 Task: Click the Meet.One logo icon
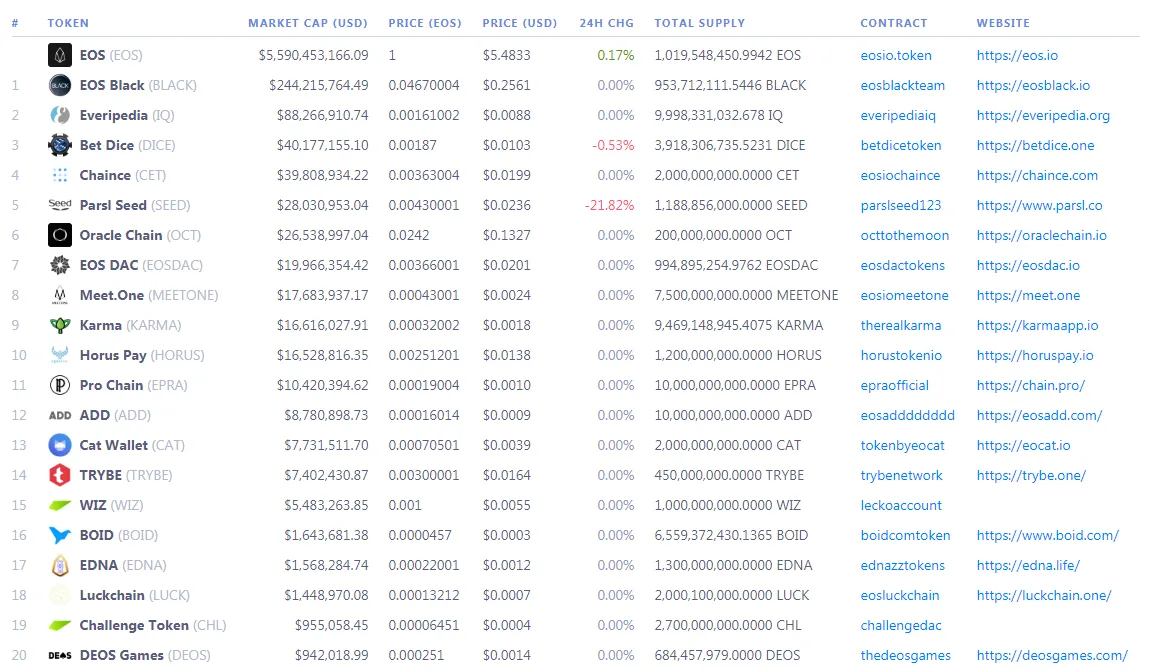[x=59, y=295]
